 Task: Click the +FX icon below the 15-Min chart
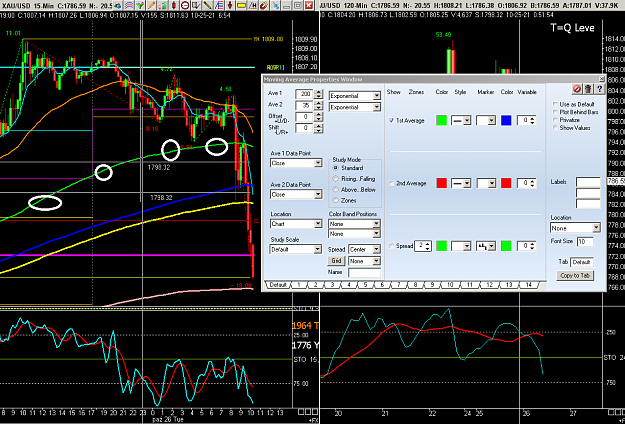[312, 420]
